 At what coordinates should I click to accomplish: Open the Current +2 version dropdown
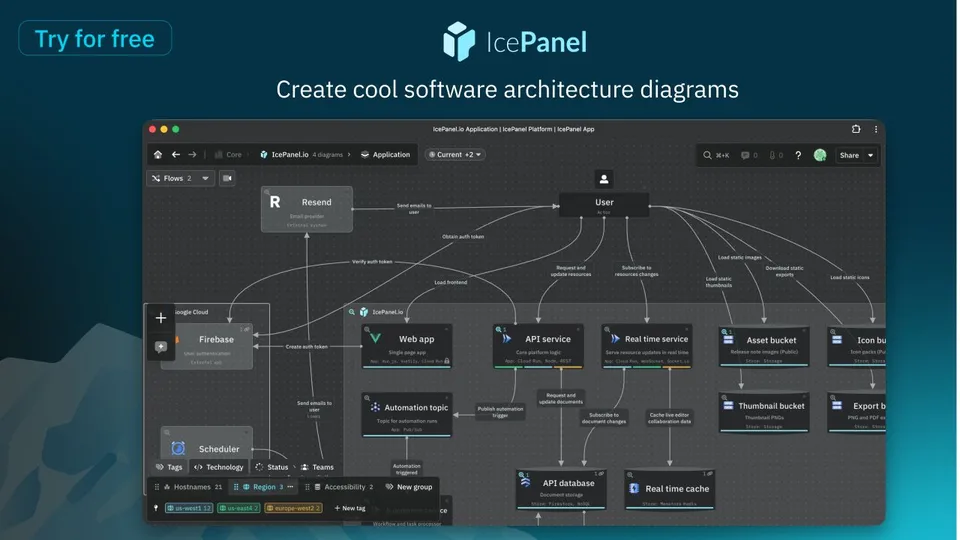[x=455, y=155]
